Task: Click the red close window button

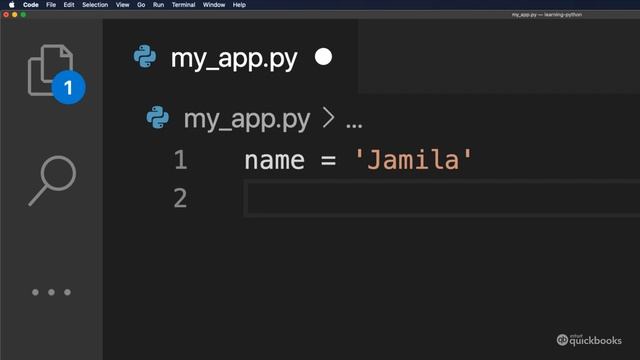Action: click(6, 15)
